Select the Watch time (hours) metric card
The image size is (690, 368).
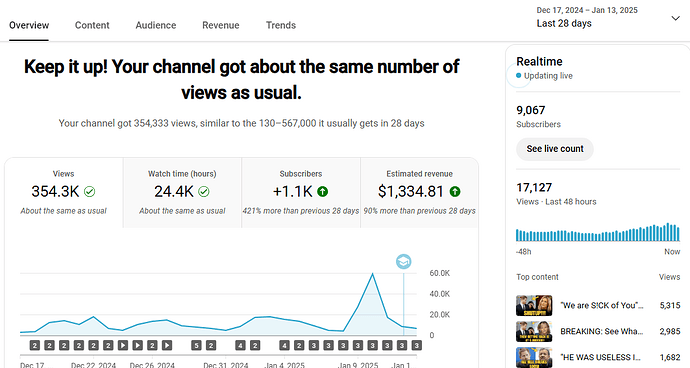tap(182, 192)
